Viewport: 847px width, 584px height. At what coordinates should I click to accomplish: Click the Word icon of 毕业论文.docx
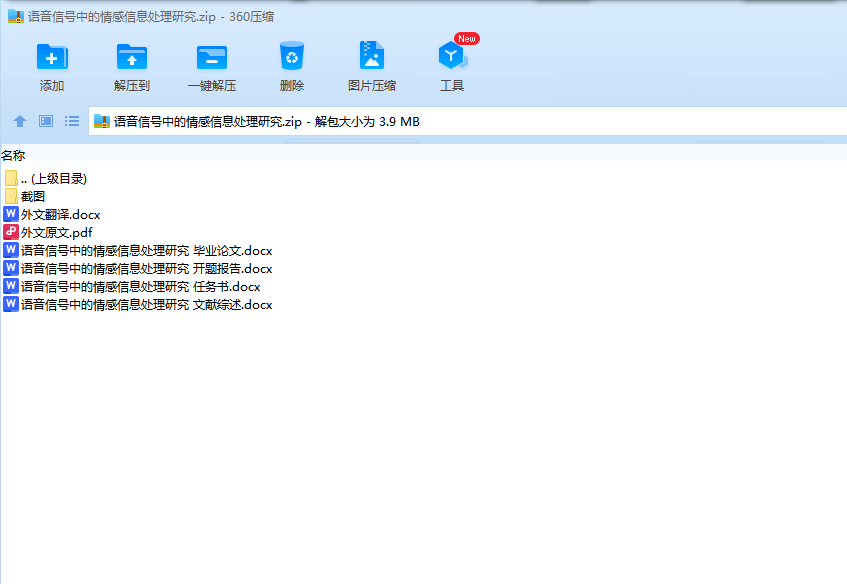click(x=11, y=250)
